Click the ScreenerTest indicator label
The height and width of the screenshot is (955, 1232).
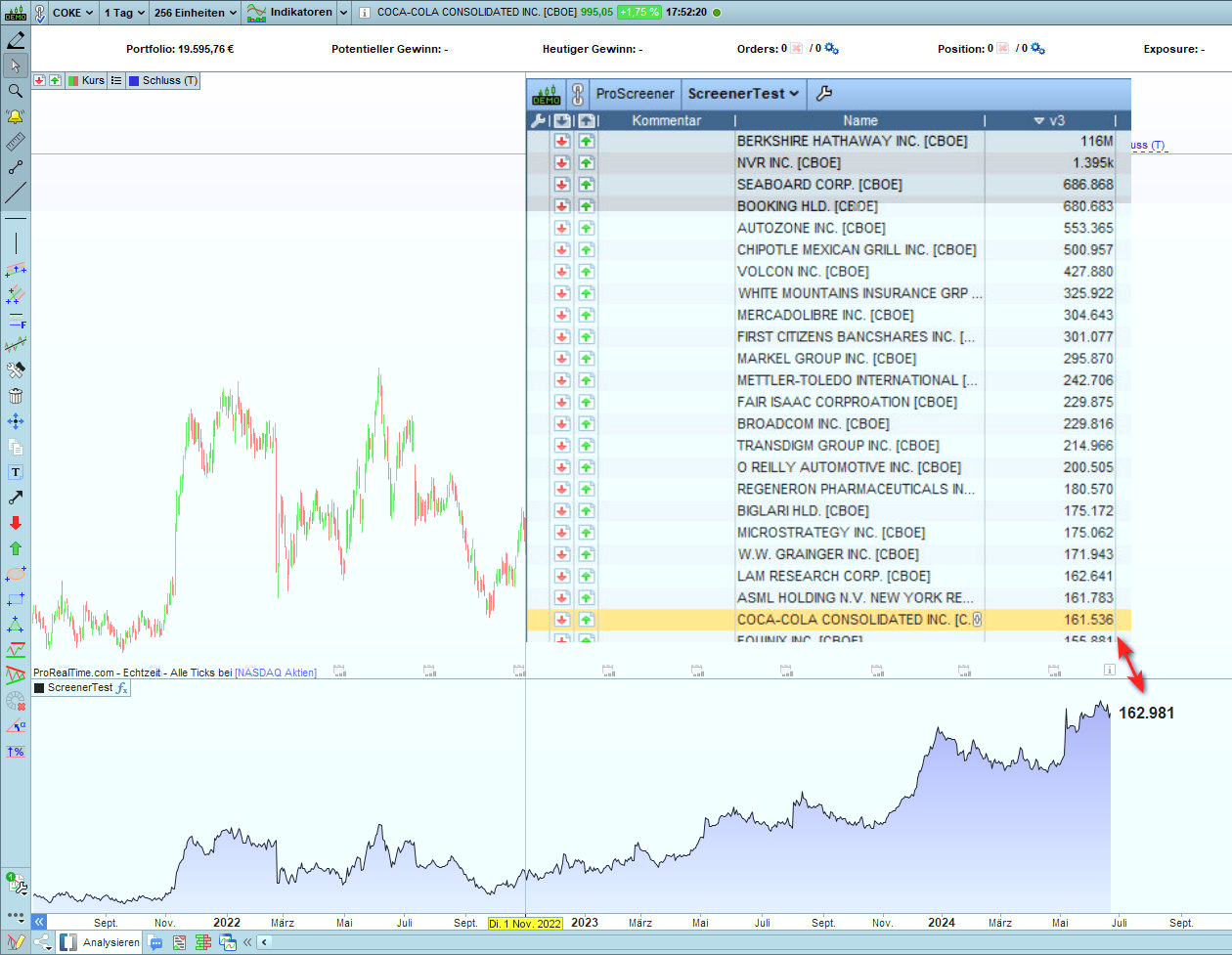coord(80,688)
